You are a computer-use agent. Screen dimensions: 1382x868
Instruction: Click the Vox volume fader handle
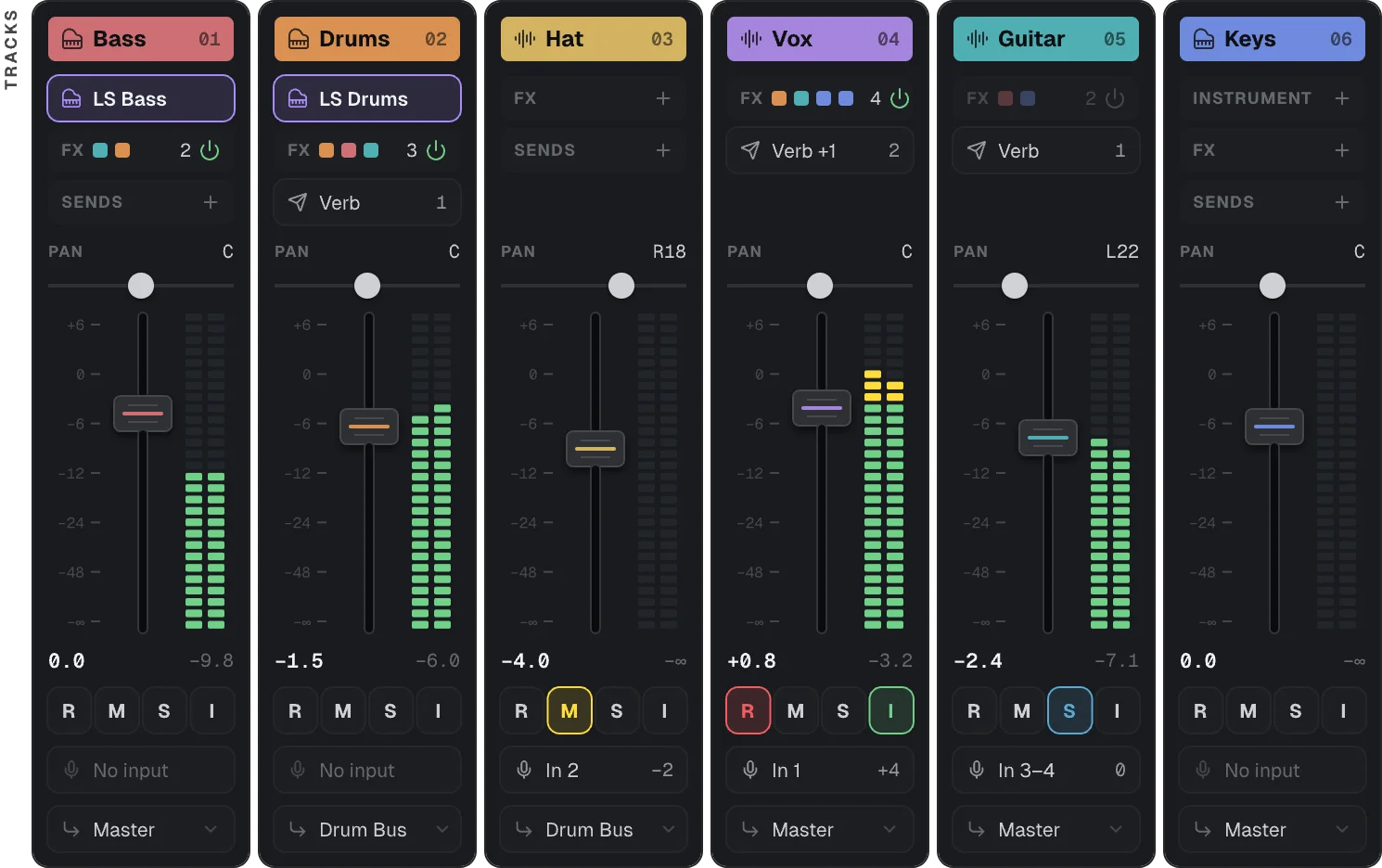coord(822,408)
